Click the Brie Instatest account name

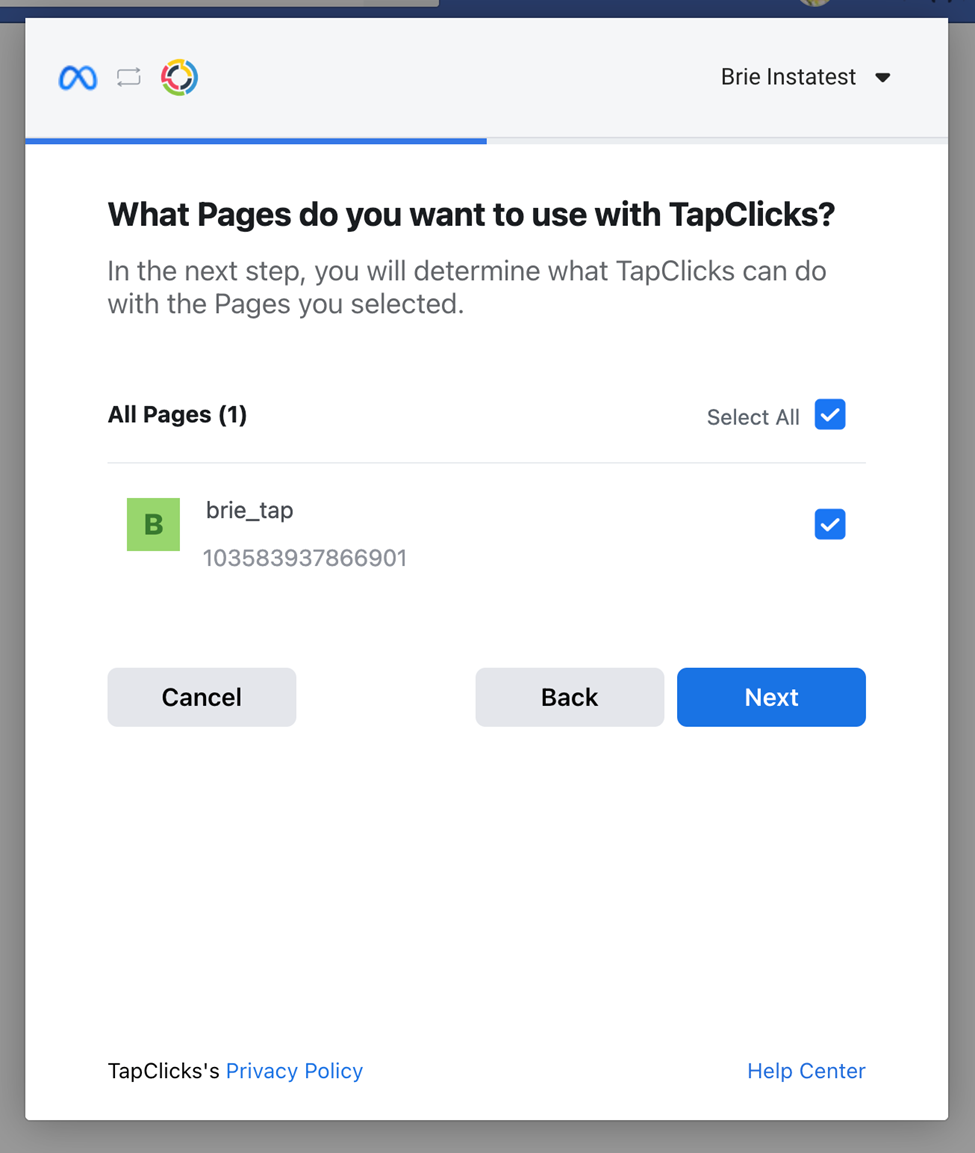788,76
